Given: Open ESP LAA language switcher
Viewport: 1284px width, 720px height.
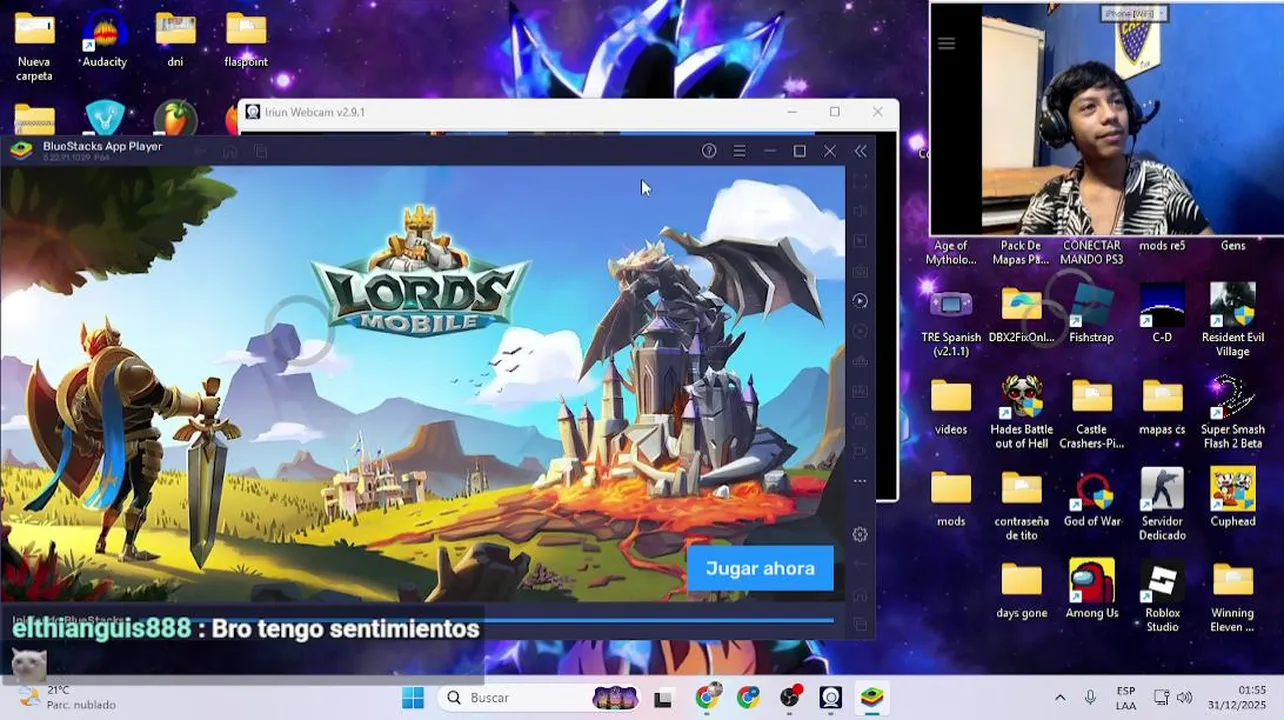Looking at the screenshot, I should coord(1126,698).
